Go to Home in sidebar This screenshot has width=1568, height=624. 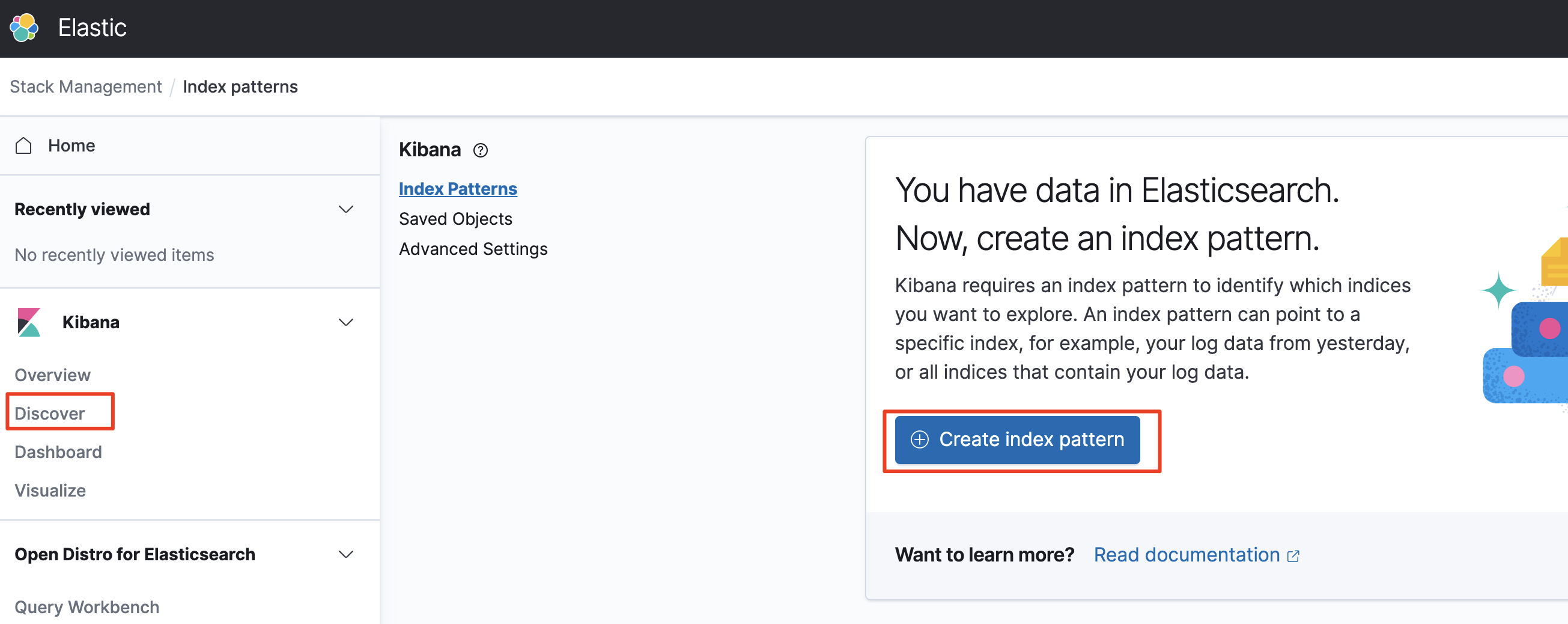click(71, 145)
